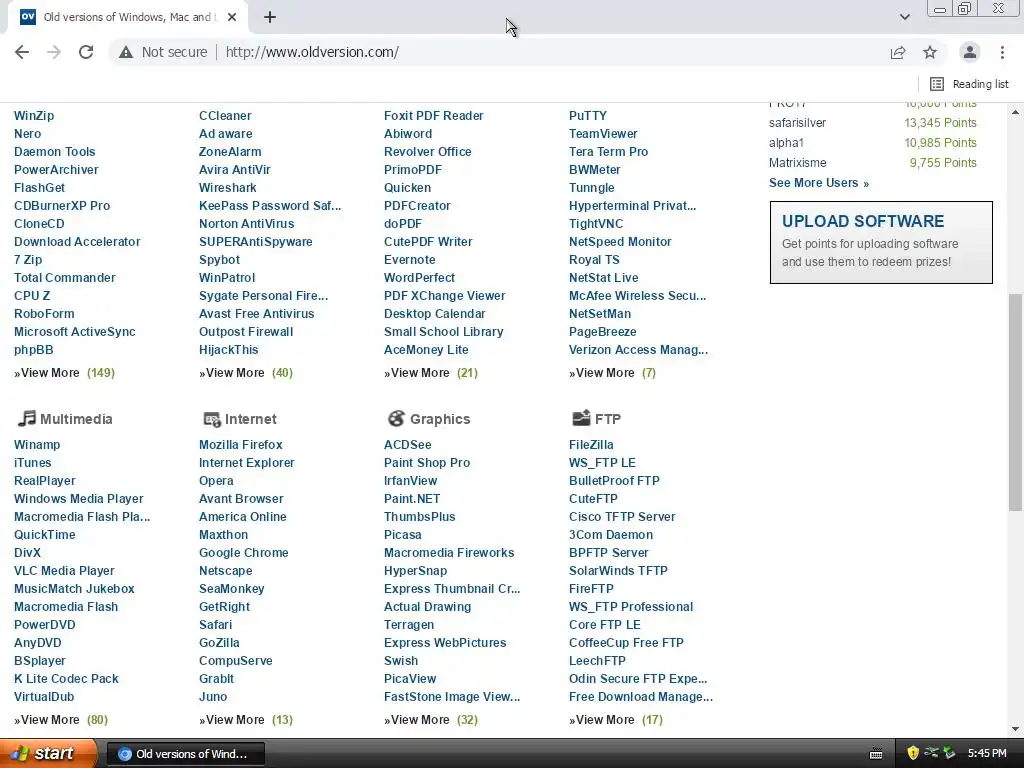Open the Avast Free Antivirus link

(256, 313)
